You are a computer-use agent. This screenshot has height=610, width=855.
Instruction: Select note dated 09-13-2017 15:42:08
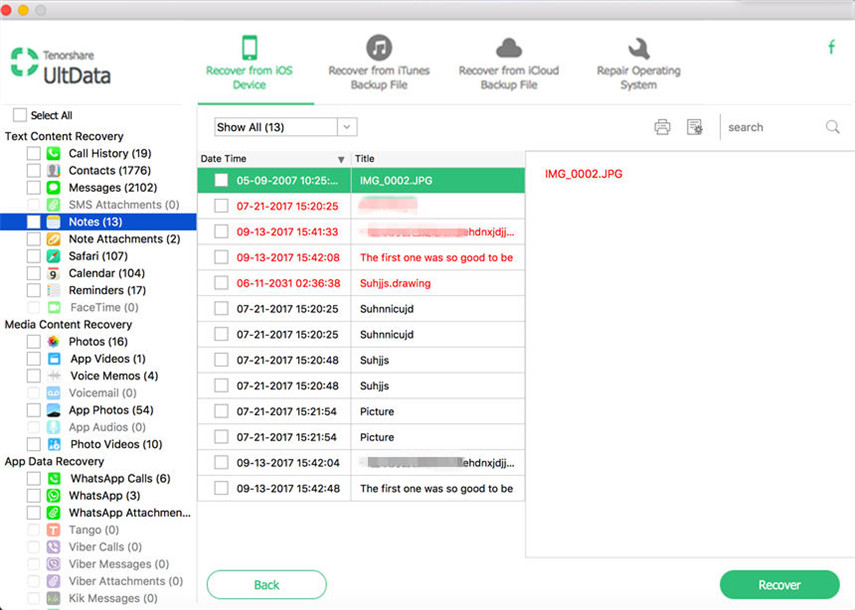click(361, 257)
